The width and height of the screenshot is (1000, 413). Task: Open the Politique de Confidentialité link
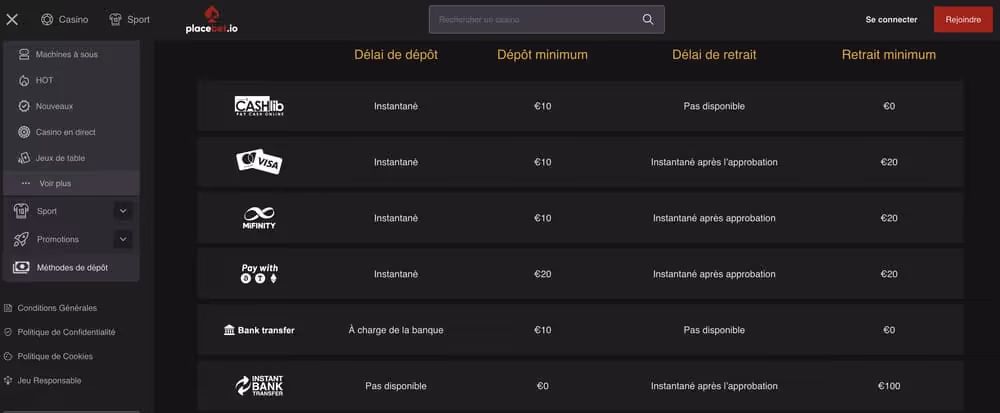66,332
